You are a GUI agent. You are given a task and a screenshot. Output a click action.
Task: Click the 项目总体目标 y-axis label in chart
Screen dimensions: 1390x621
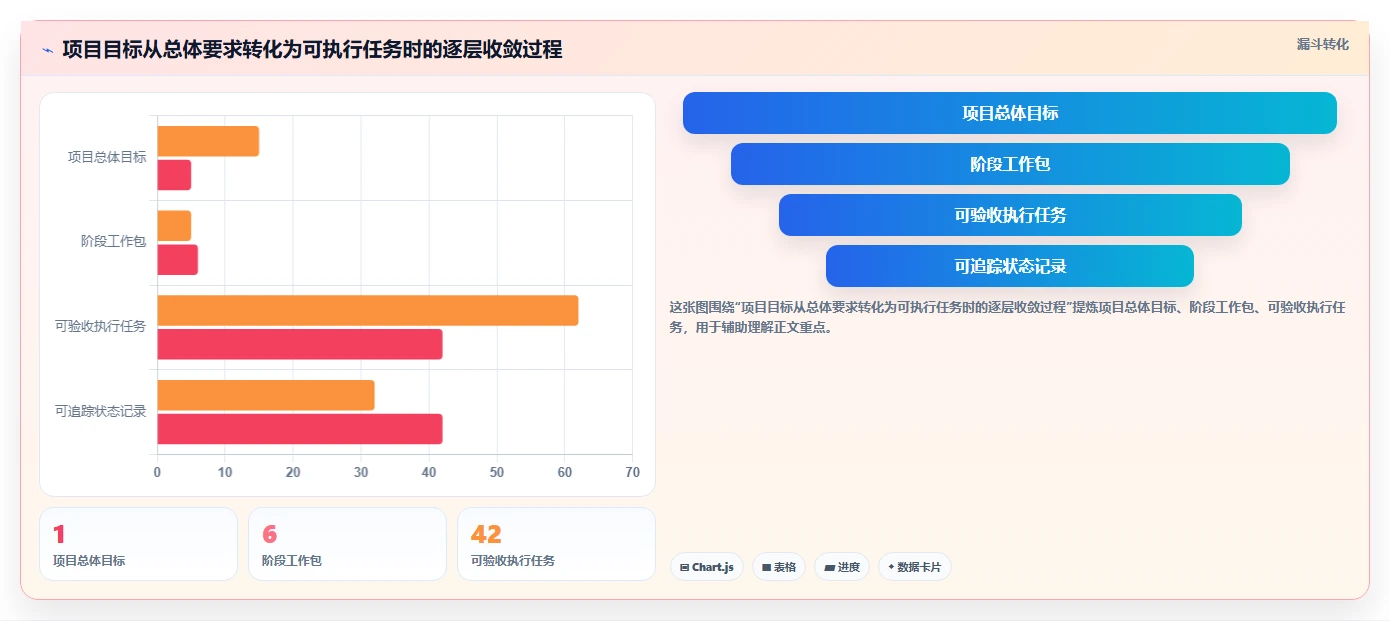[107, 157]
